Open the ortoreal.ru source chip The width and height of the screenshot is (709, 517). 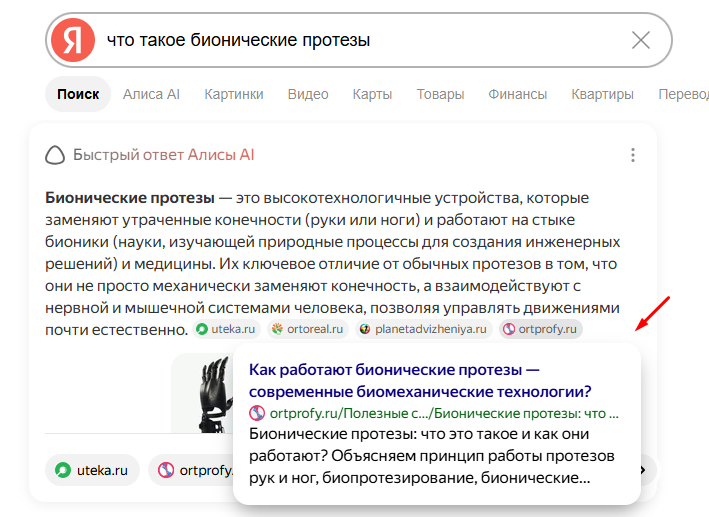pos(310,329)
